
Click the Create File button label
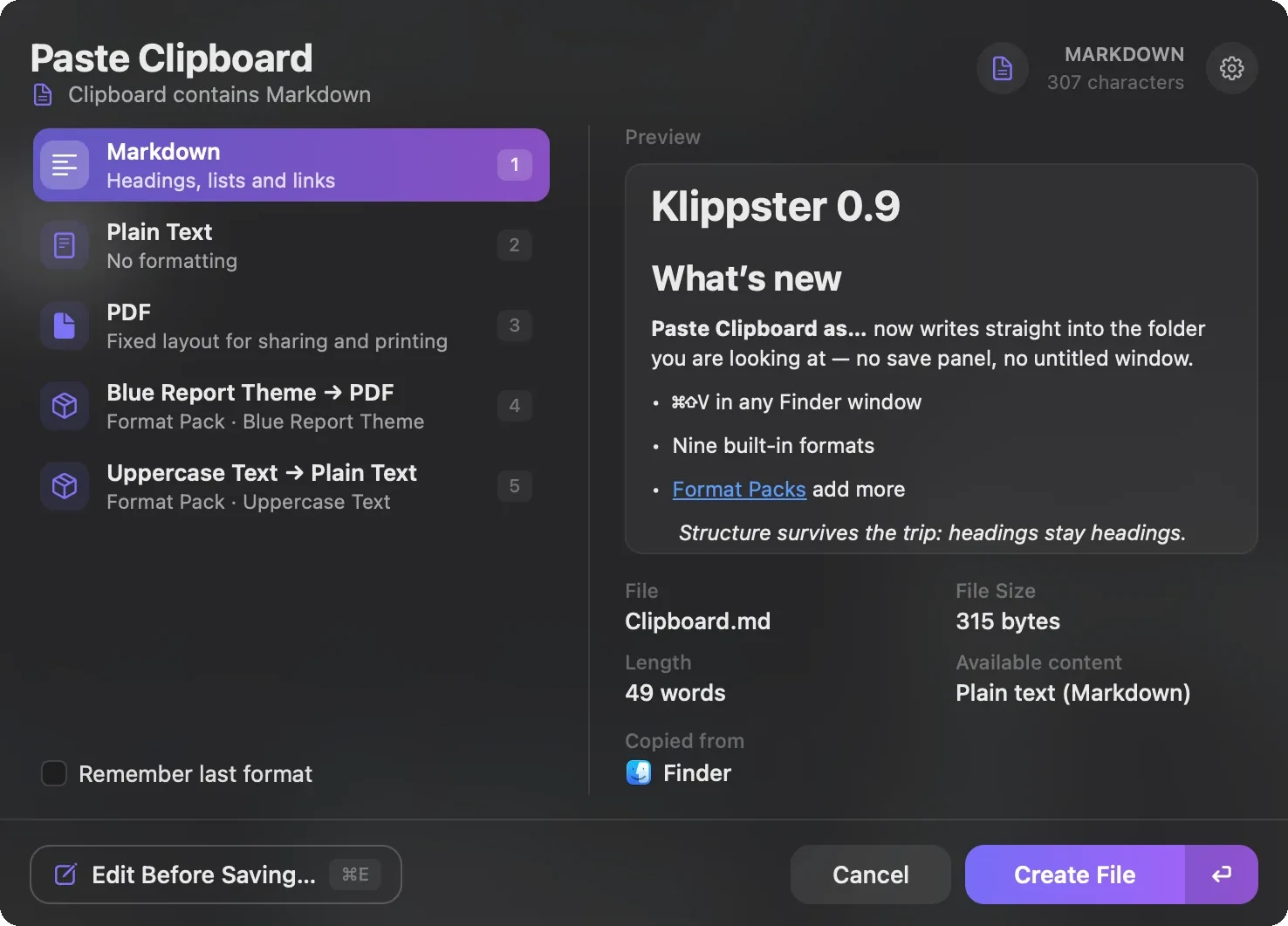click(x=1075, y=875)
